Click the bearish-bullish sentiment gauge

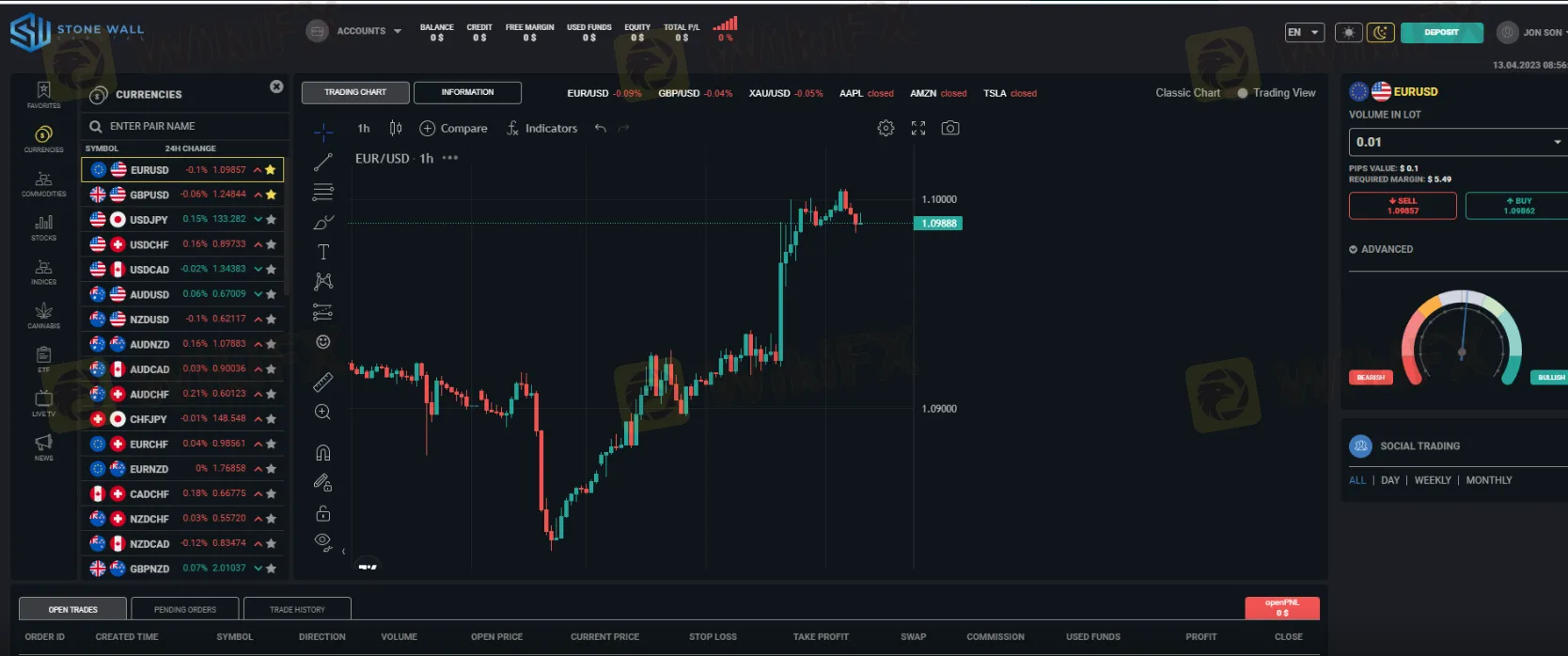[1461, 338]
